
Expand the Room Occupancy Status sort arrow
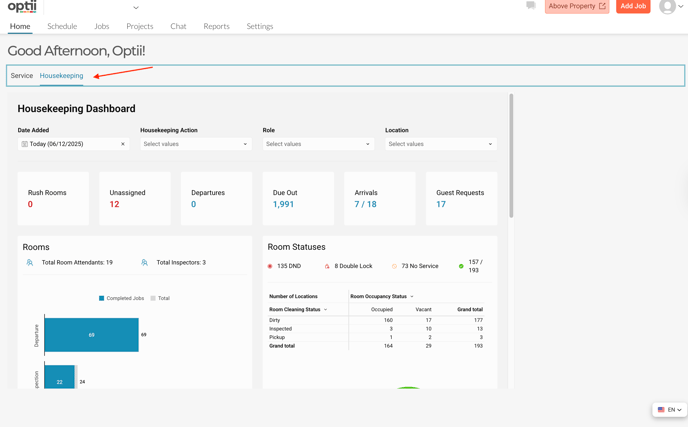tap(412, 297)
